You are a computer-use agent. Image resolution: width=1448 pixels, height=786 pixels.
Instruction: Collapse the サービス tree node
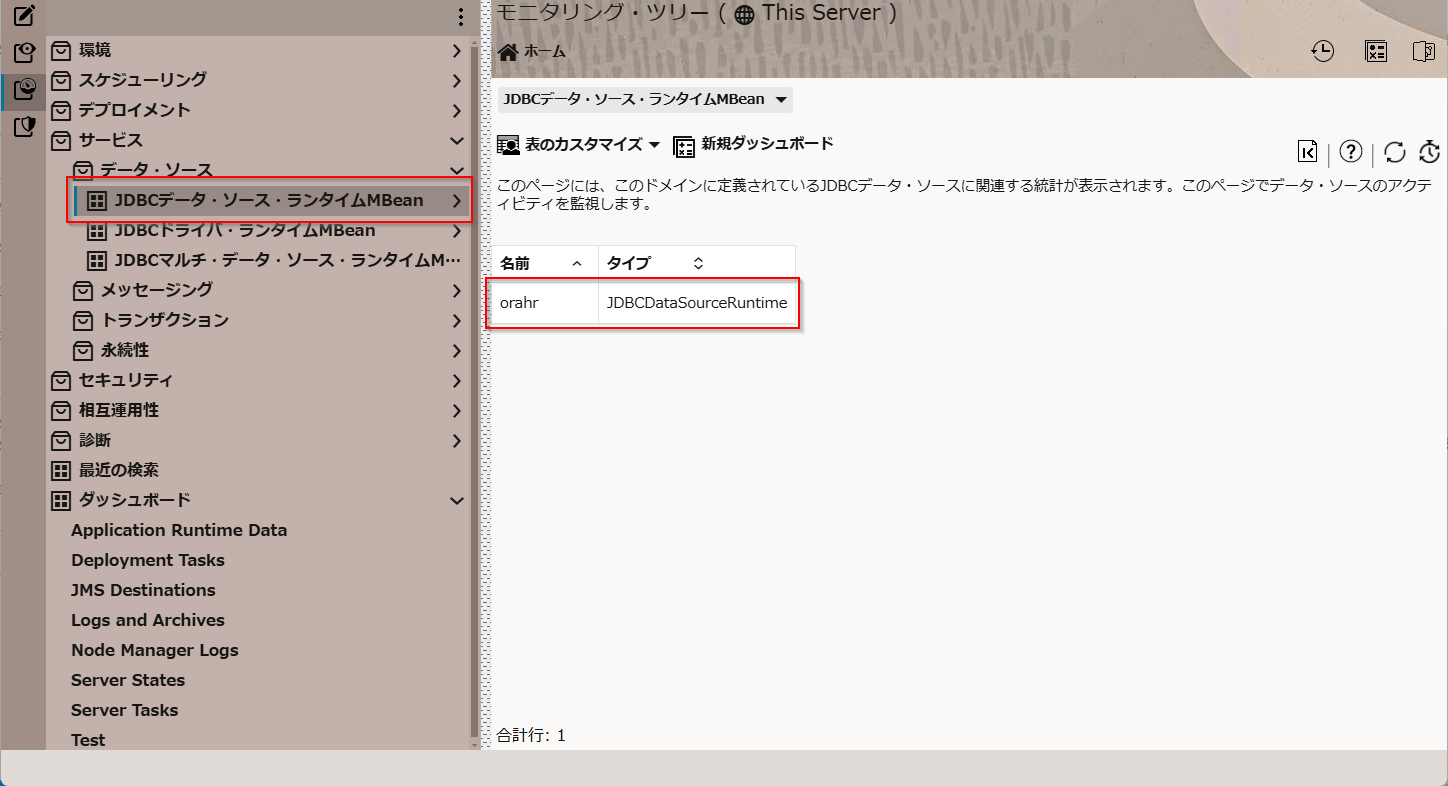point(456,140)
